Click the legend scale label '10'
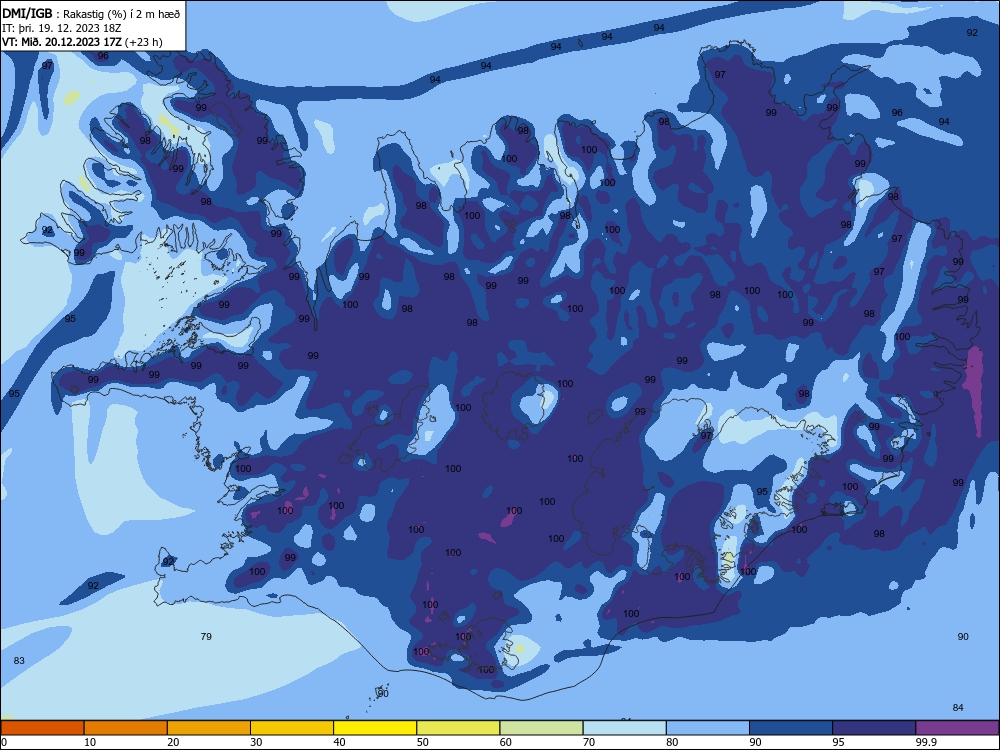Screen dimensions: 1000x750 pos(90,742)
